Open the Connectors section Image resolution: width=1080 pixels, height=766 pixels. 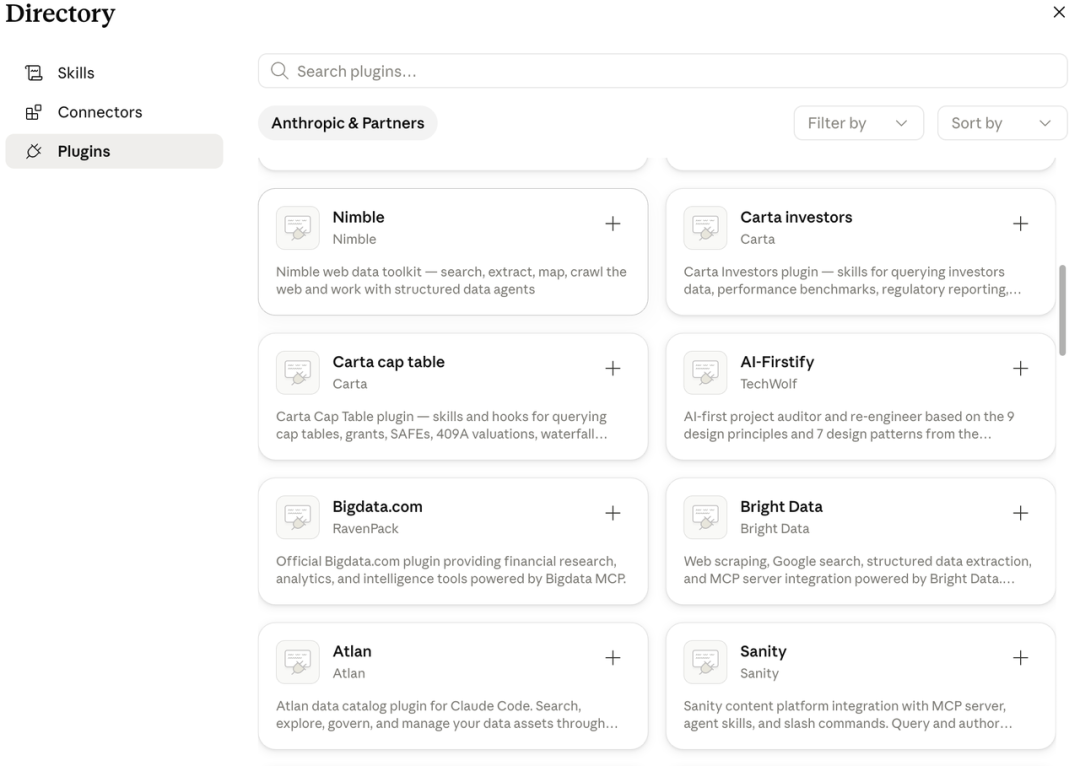pyautogui.click(x=114, y=112)
